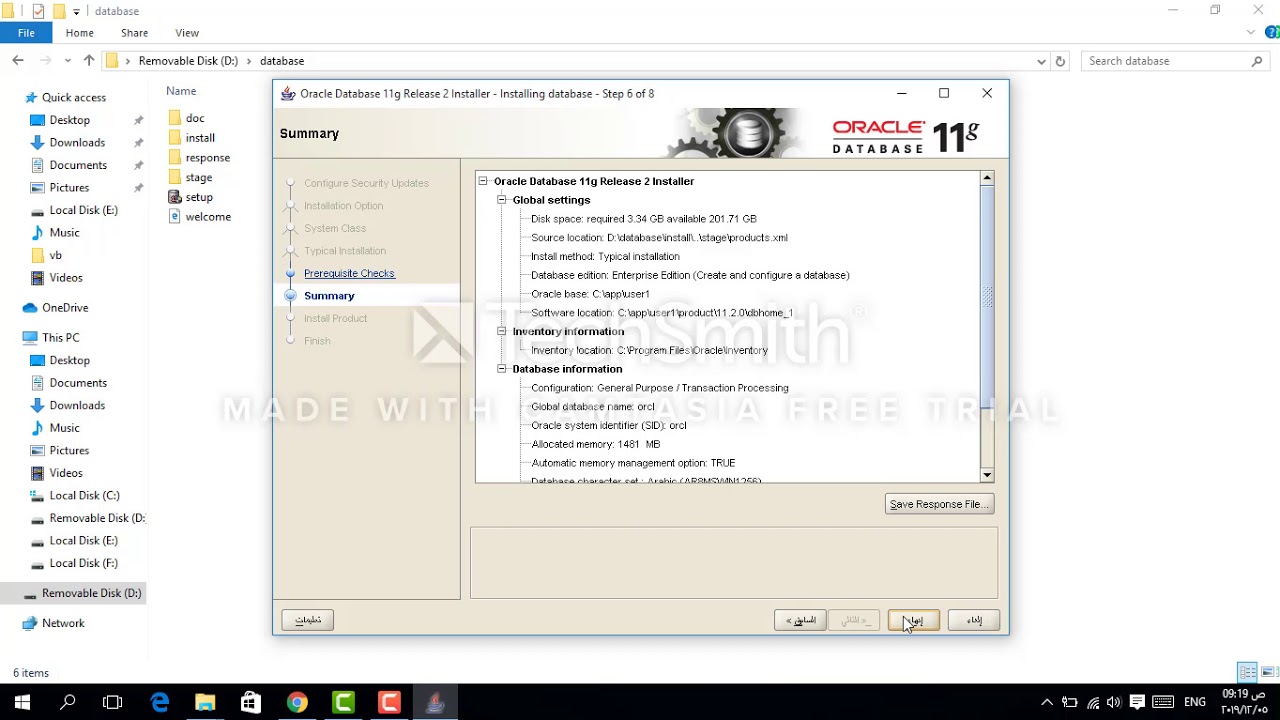Click Name column header in Explorer
1280x720 pixels.
click(181, 91)
